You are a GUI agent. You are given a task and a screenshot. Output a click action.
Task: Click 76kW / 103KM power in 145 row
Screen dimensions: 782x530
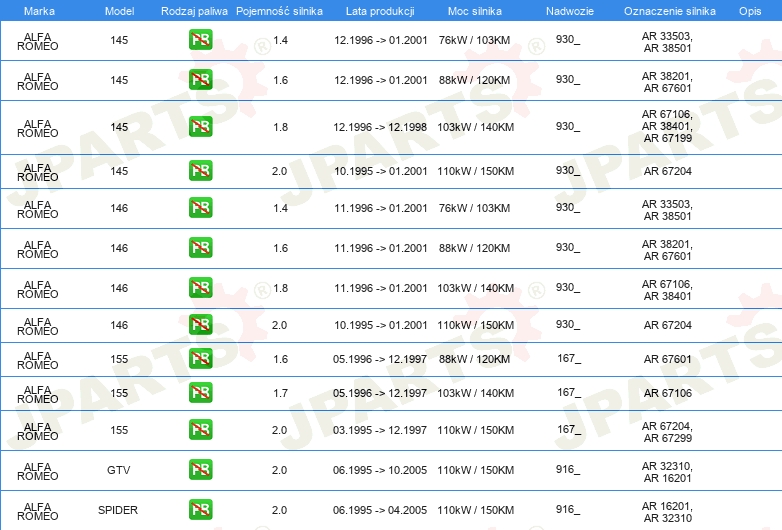pyautogui.click(x=474, y=40)
